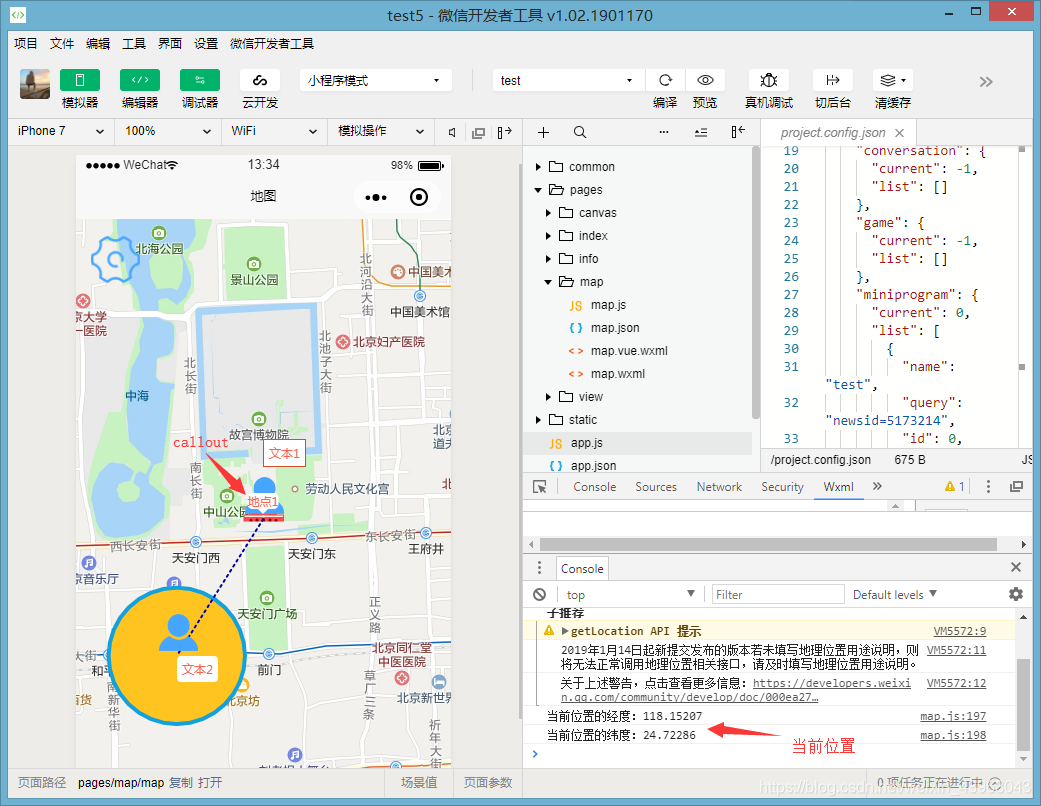Screen dimensions: 1041x806
Task: Clear the console with the ban icon
Action: (x=540, y=594)
